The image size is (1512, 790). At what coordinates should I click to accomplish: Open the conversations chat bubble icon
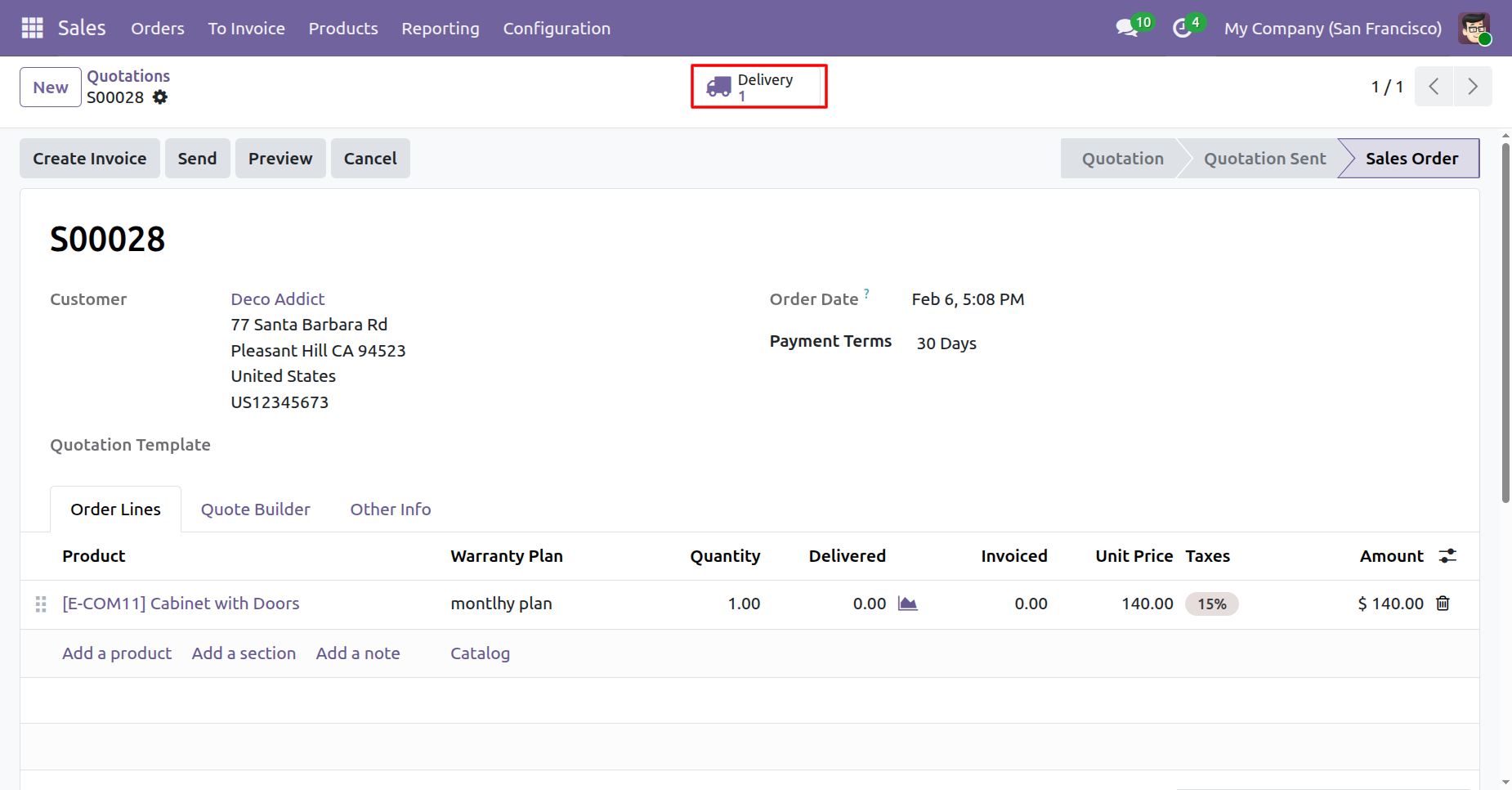pos(1127,28)
